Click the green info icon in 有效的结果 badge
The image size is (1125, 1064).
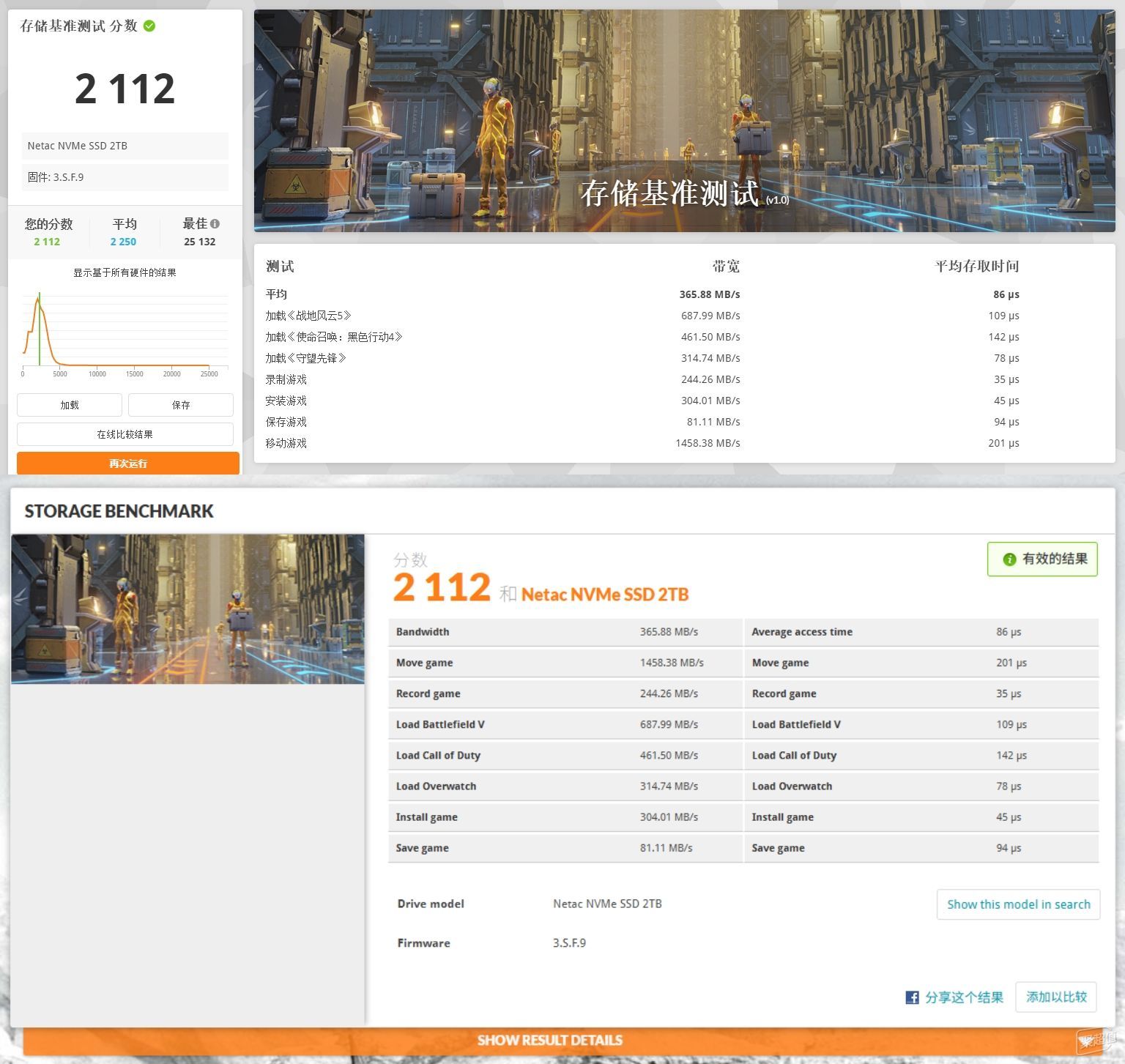[x=1009, y=559]
